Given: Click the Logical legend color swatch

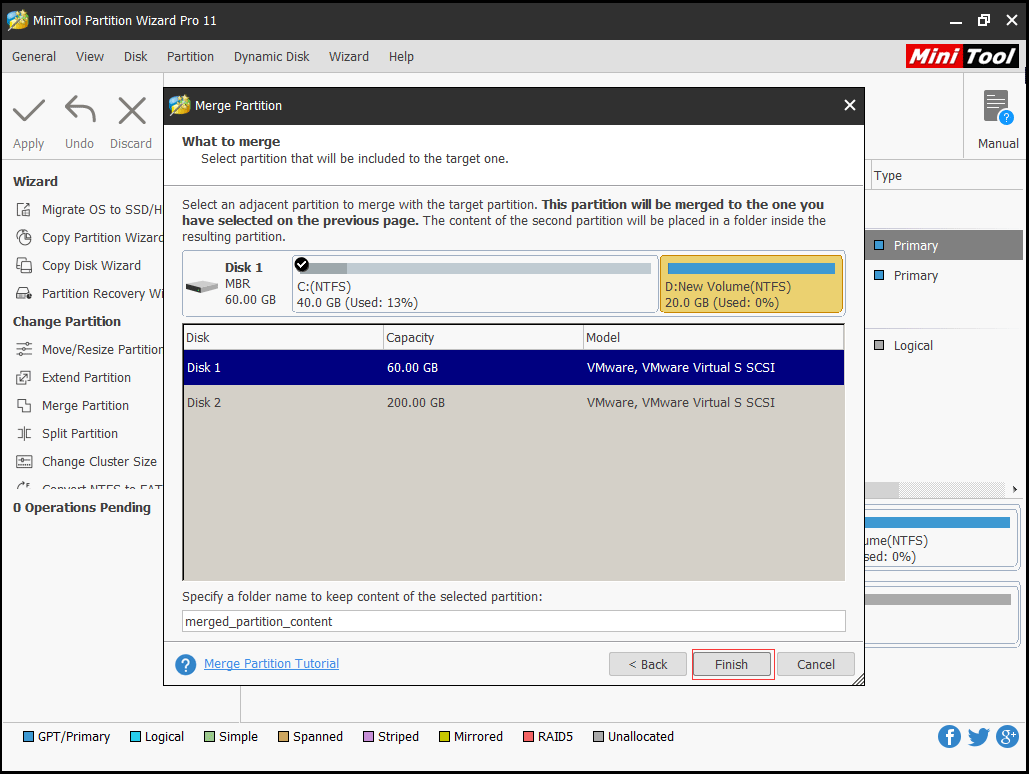Looking at the screenshot, I should coord(135,737).
